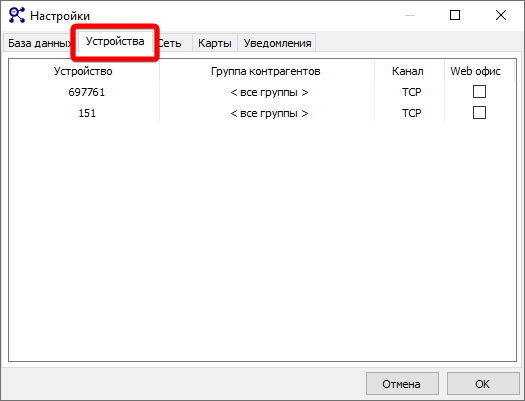Click the app icon in title bar
Viewport: 525px width, 401px height.
coord(17,15)
